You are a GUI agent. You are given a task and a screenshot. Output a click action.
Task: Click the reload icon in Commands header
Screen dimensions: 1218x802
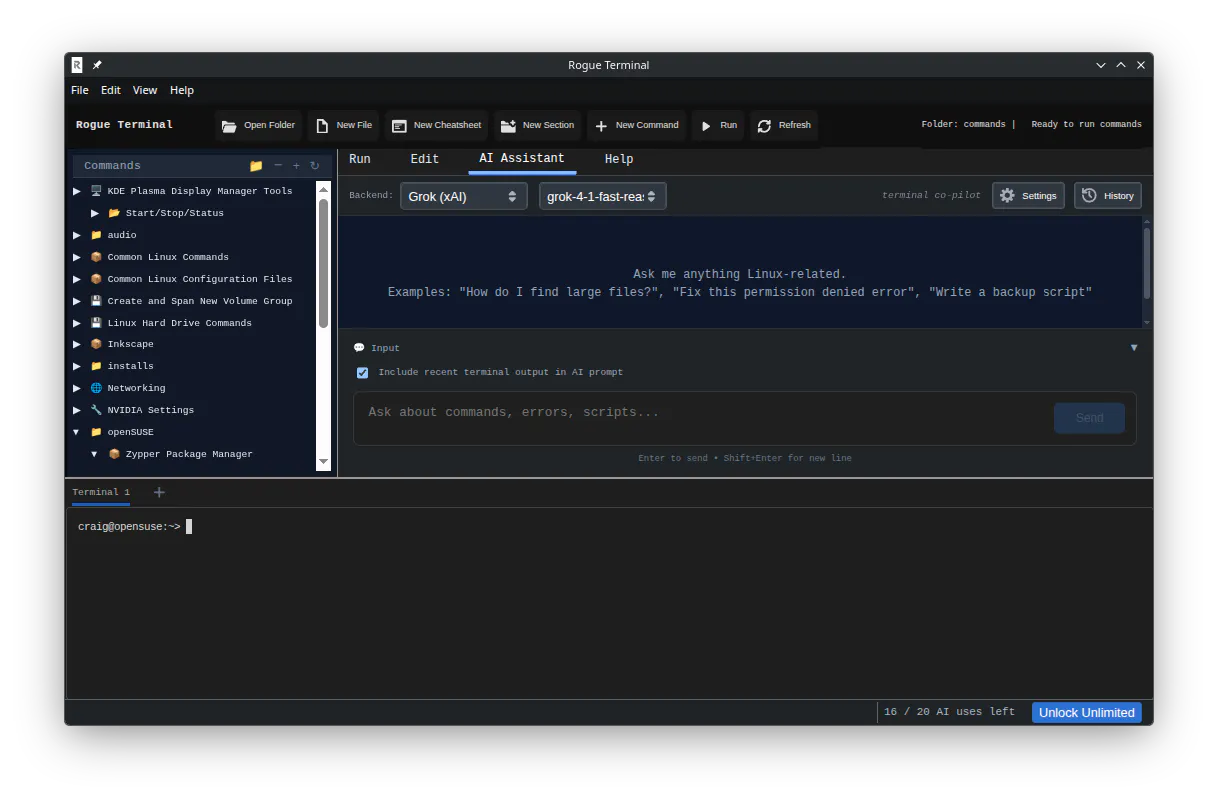tap(314, 166)
